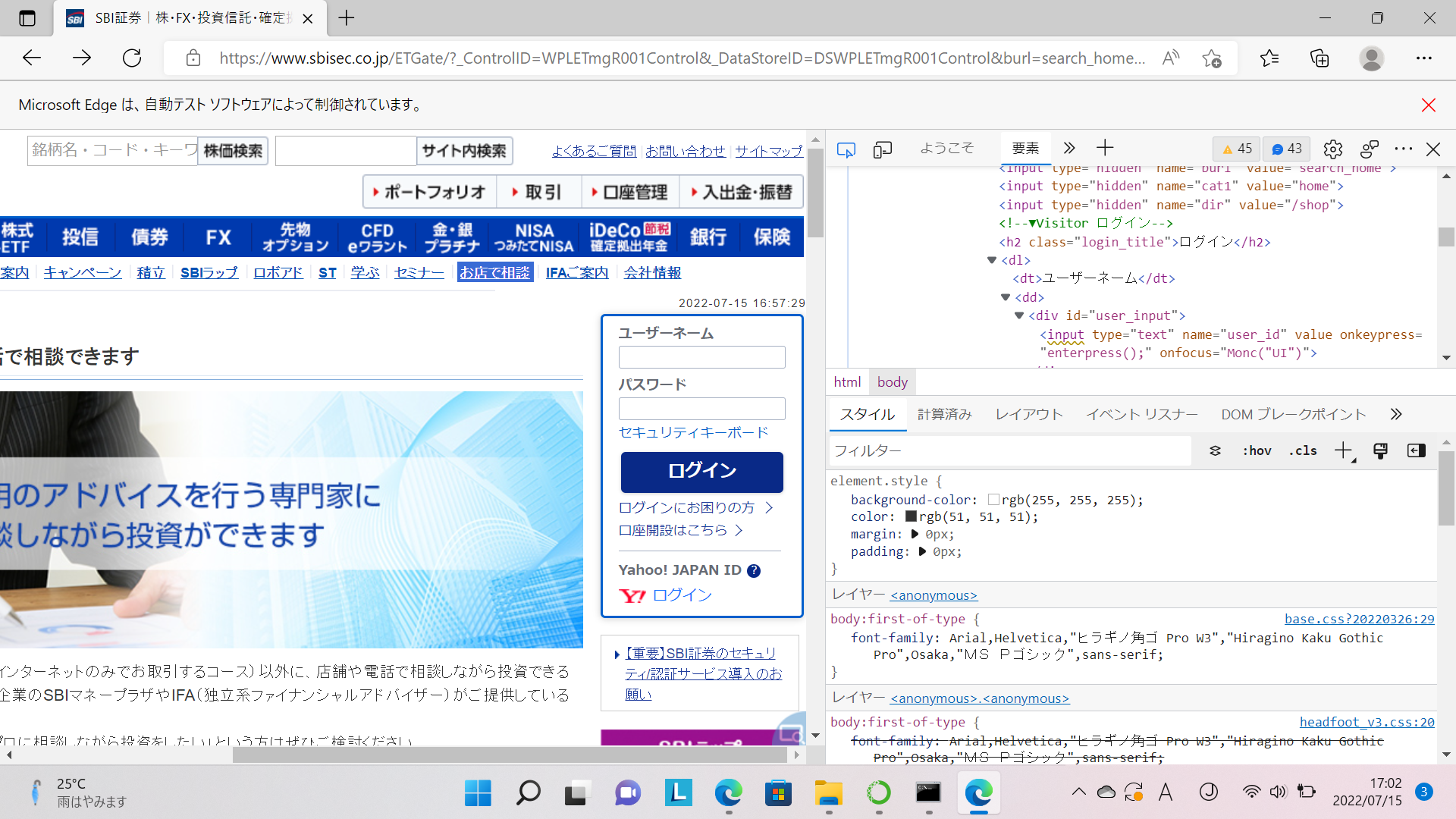1456x819 pixels.
Task: Open DevTools settings gear
Action: (x=1332, y=149)
